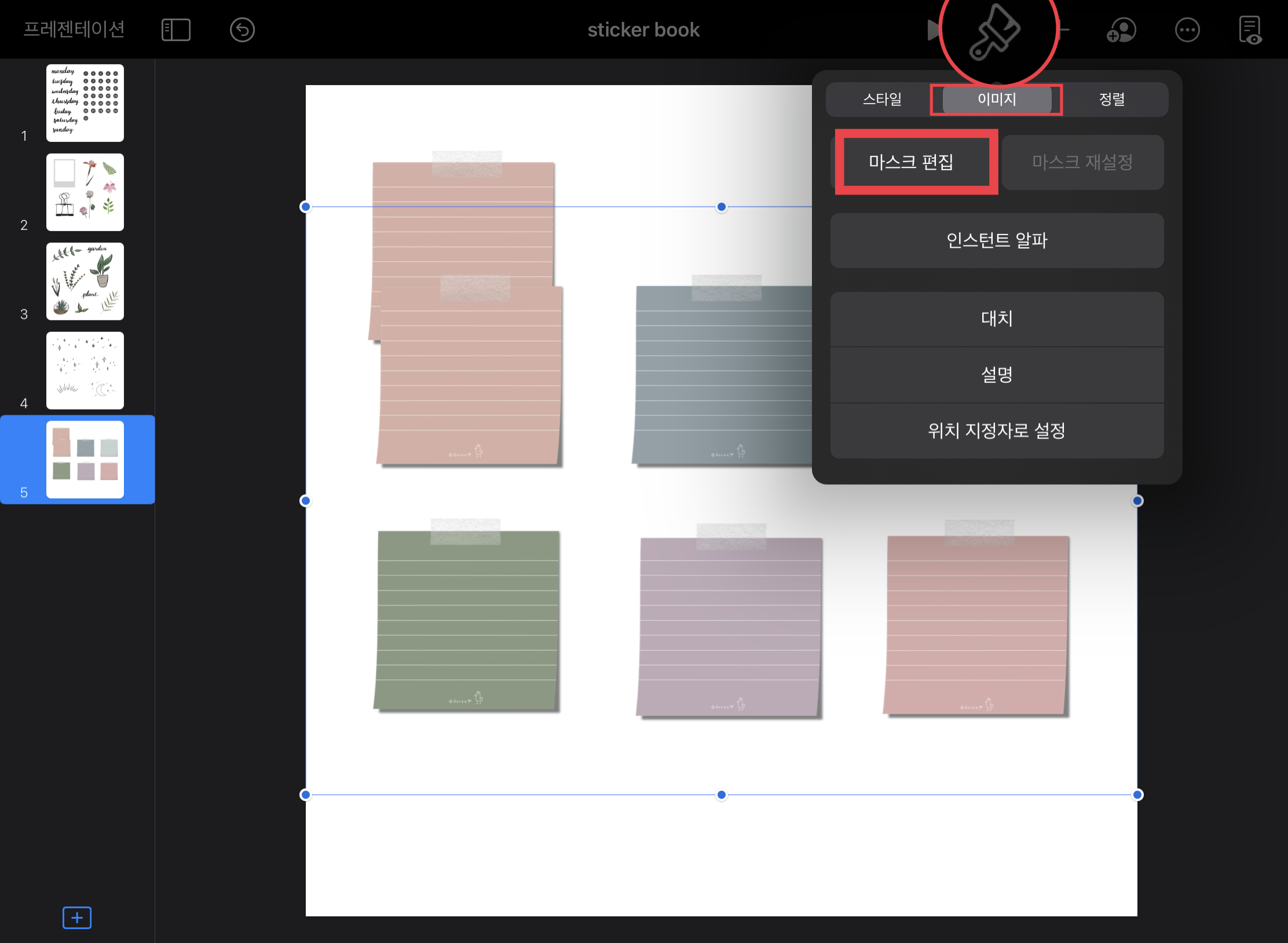Choose 위치 지정자로 설정 option
Screen dimensions: 1288x943
click(997, 431)
